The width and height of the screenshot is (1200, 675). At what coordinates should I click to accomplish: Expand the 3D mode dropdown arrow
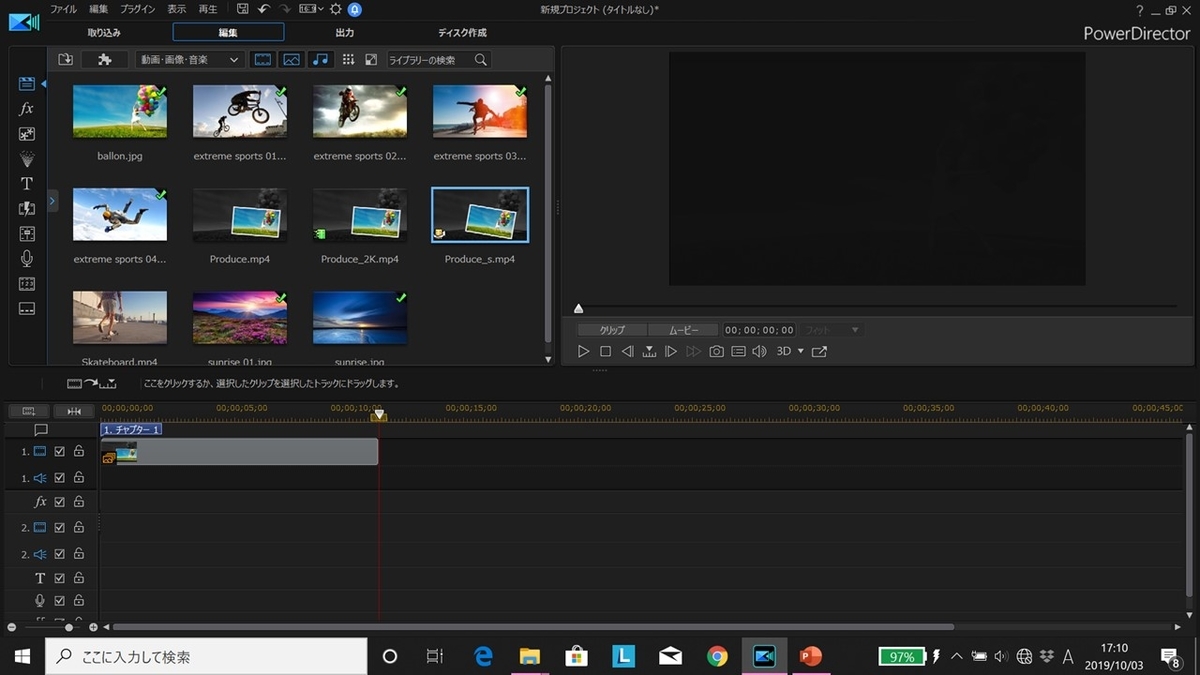(x=800, y=351)
